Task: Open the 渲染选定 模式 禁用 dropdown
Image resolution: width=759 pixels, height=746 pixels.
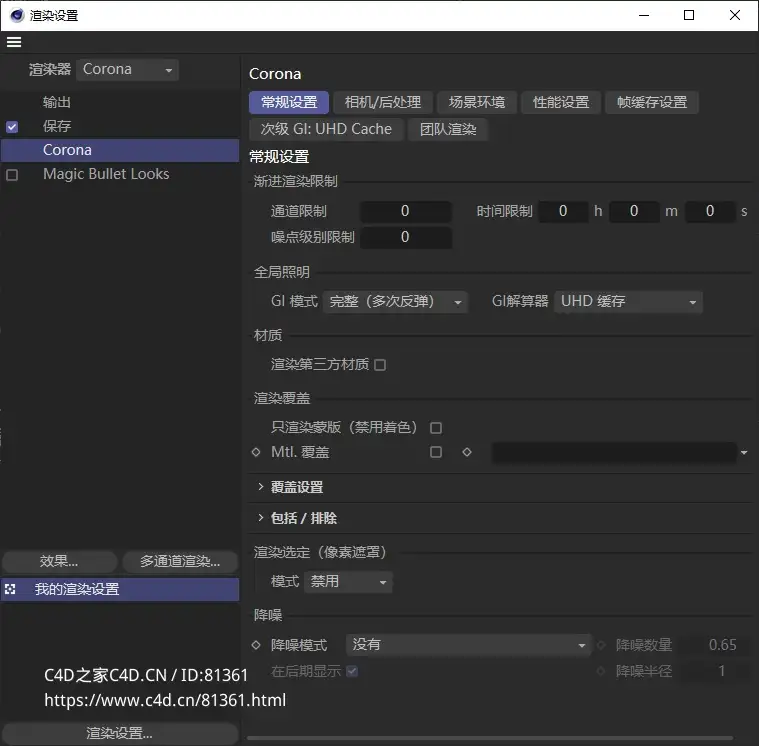Action: pyautogui.click(x=348, y=581)
